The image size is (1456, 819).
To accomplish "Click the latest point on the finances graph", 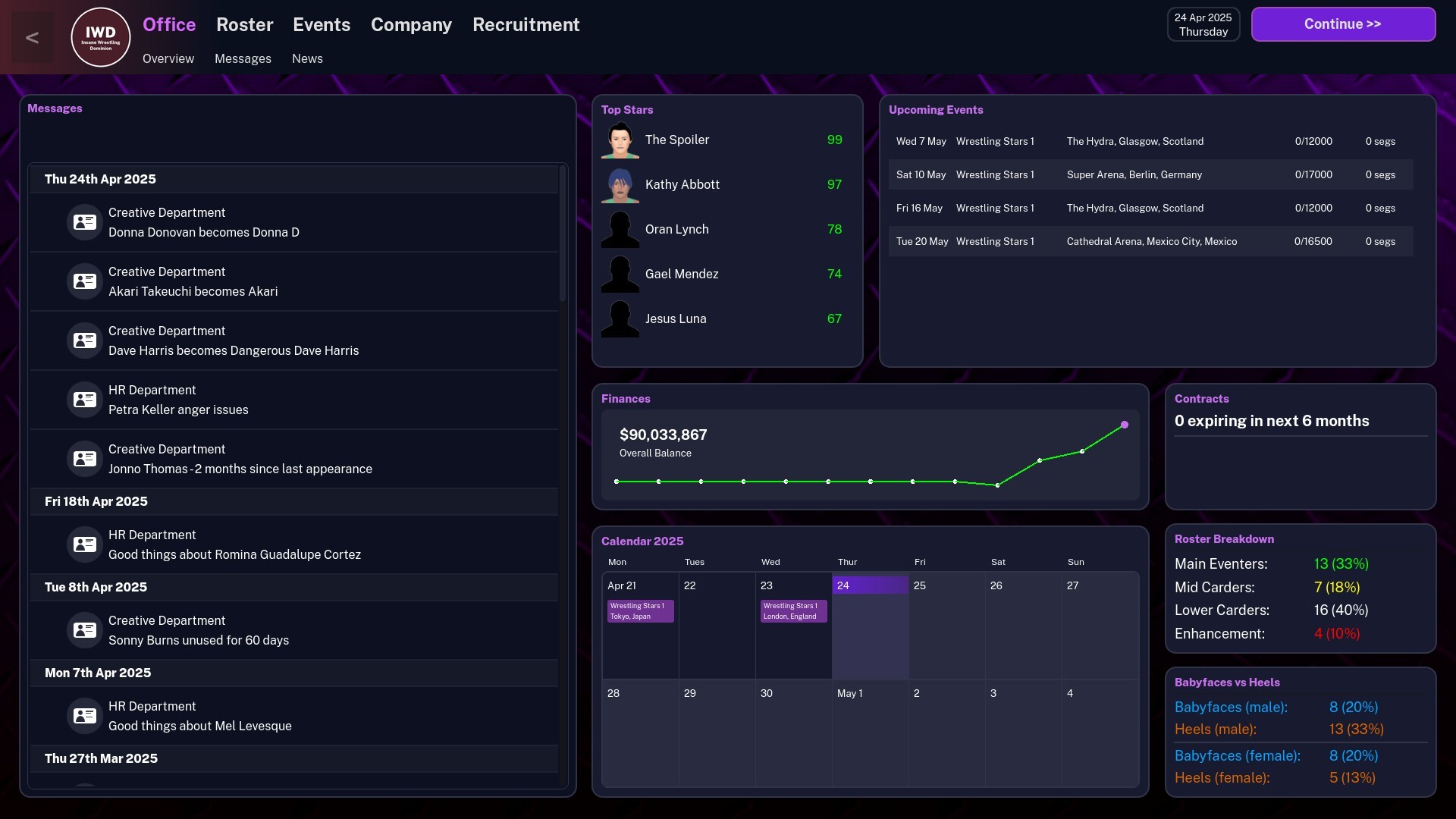I will [x=1124, y=425].
